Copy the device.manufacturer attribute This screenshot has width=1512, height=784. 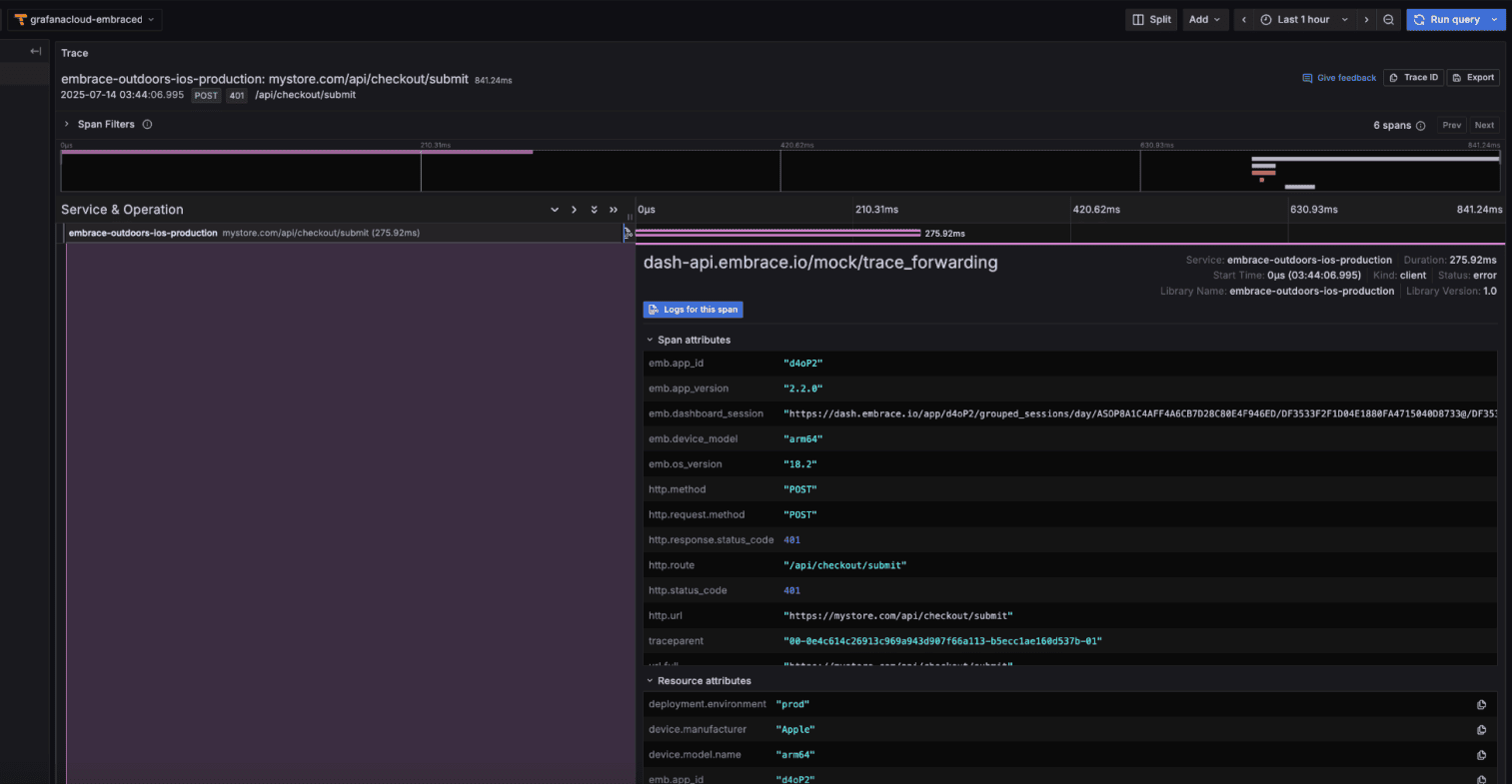coord(1482,730)
